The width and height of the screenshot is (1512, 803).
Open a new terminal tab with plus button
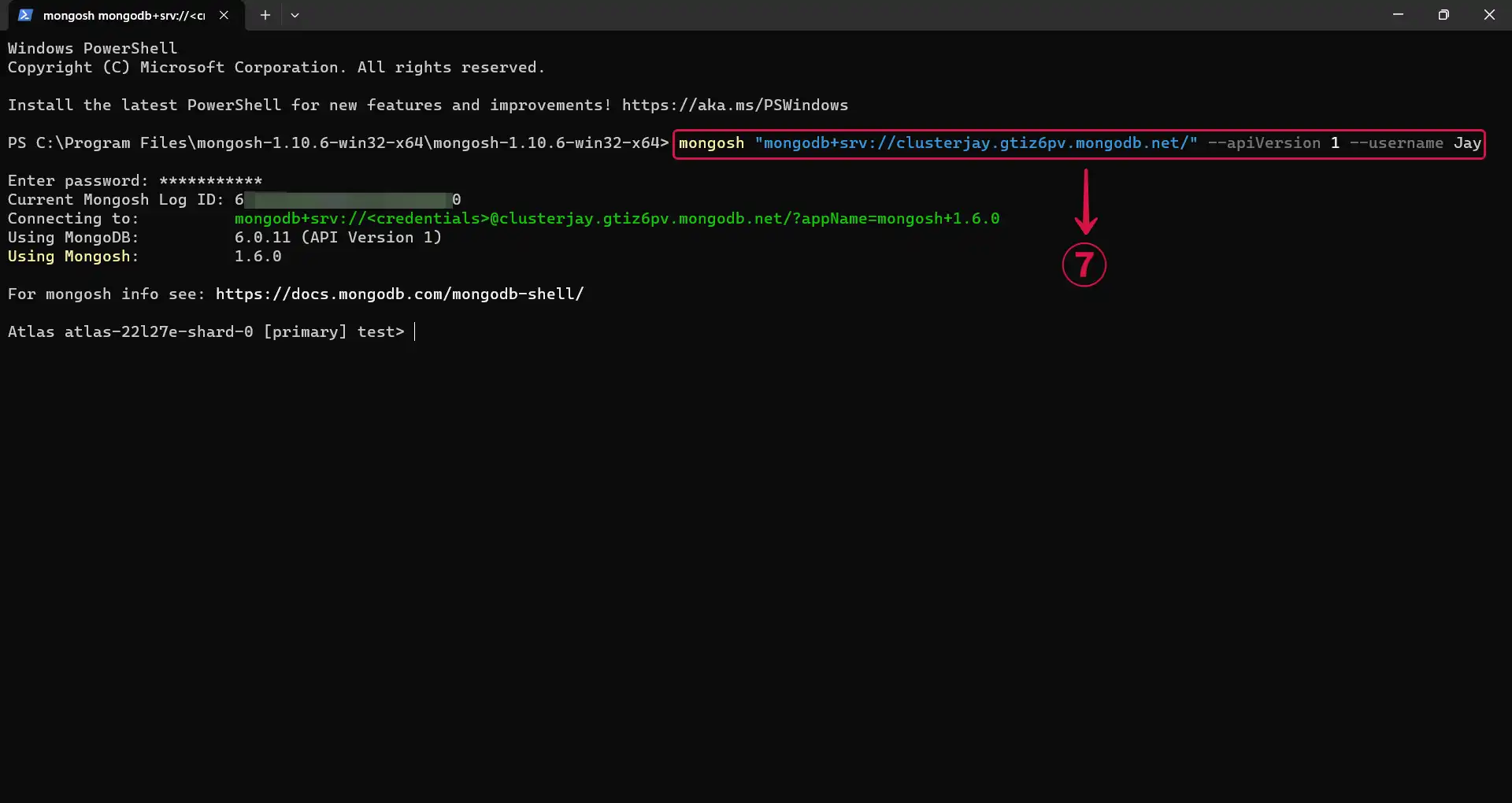click(265, 15)
